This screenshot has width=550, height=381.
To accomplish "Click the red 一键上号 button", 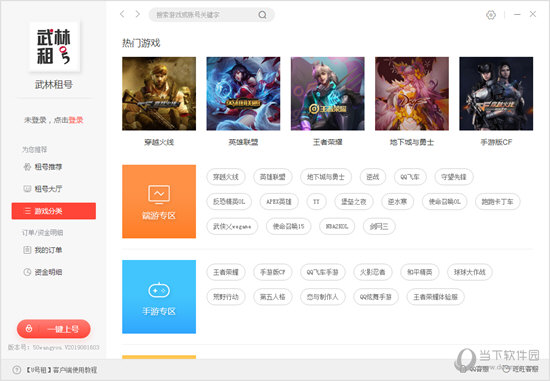I will [54, 329].
